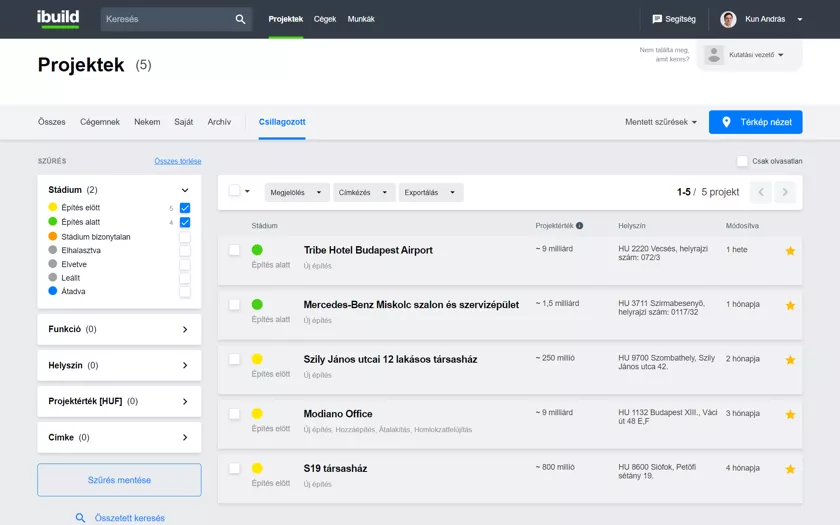Click into the Keresés search field
The width and height of the screenshot is (840, 525).
(165, 19)
